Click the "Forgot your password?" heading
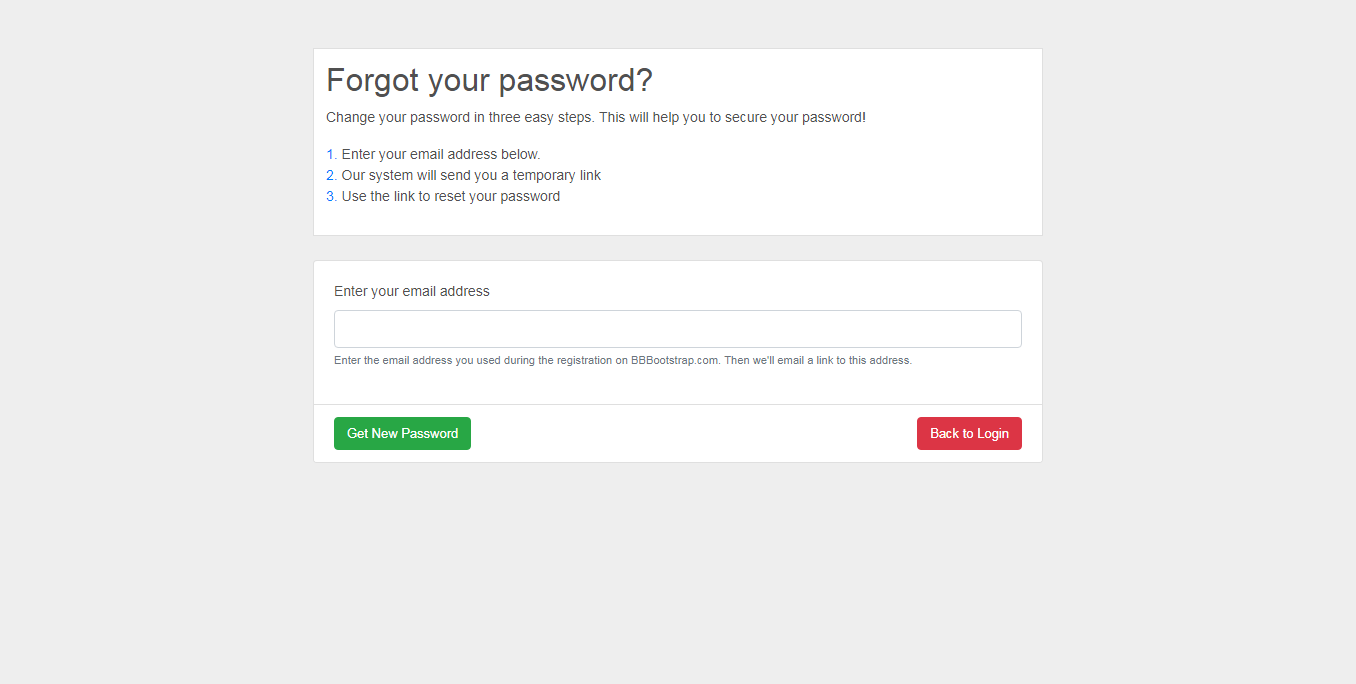This screenshot has width=1356, height=684. [489, 81]
